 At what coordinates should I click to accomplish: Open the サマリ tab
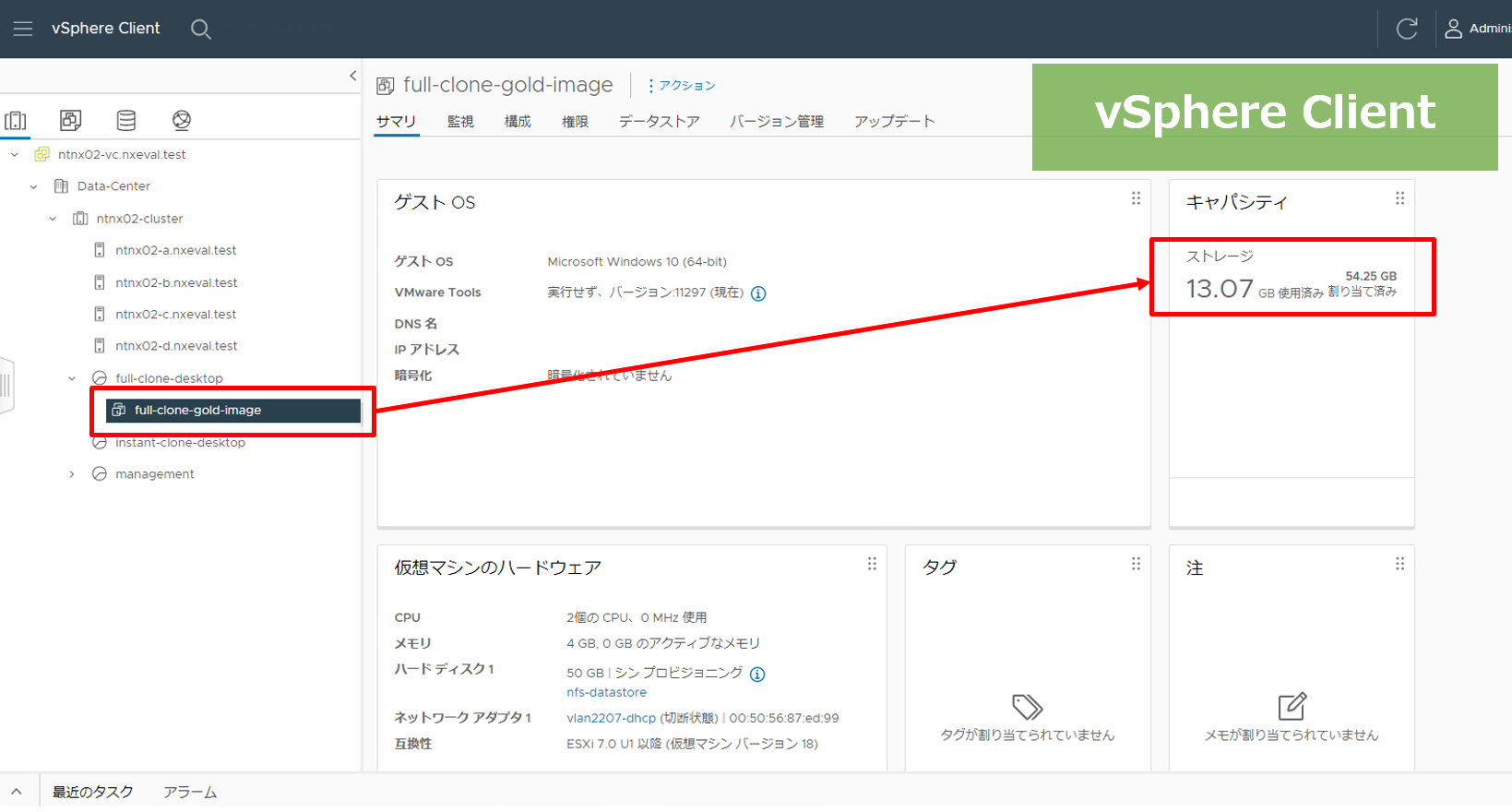click(397, 122)
